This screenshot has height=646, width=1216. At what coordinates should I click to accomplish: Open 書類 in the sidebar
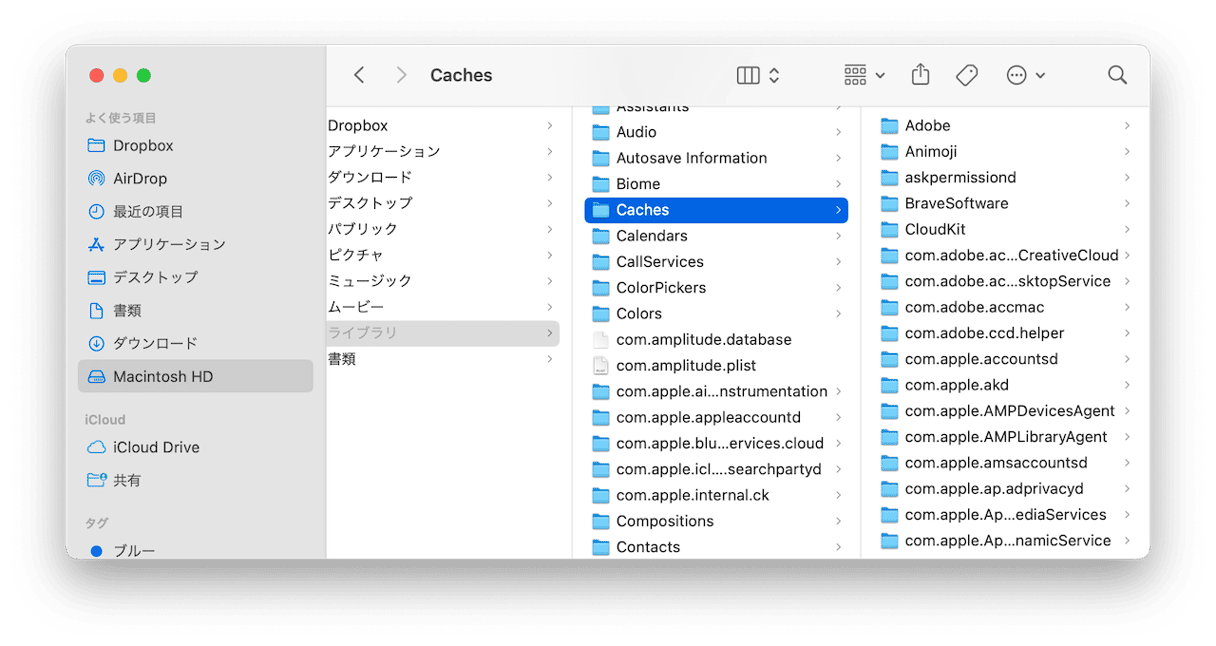195,310
